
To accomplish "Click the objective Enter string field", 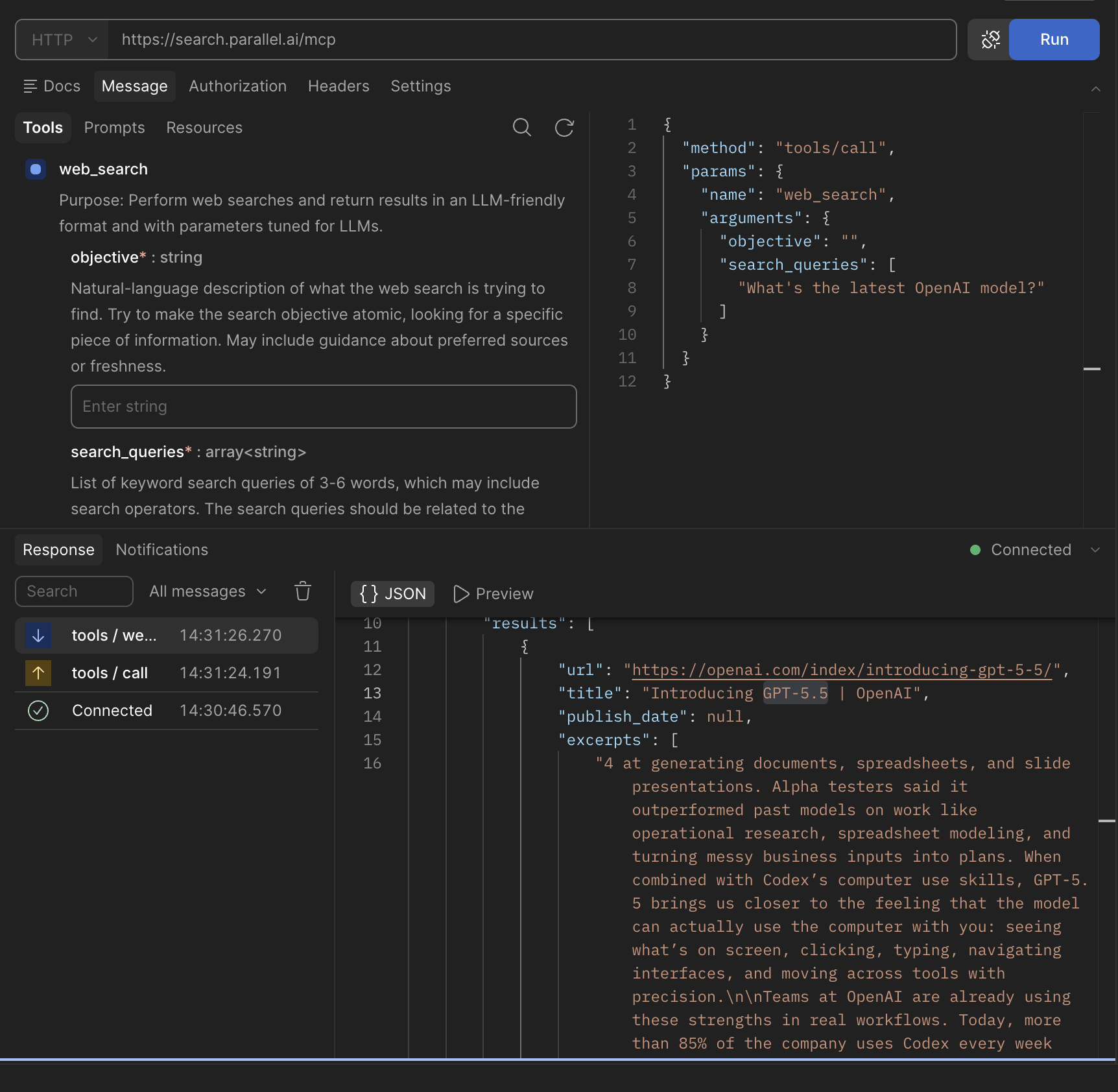I will click(x=324, y=407).
